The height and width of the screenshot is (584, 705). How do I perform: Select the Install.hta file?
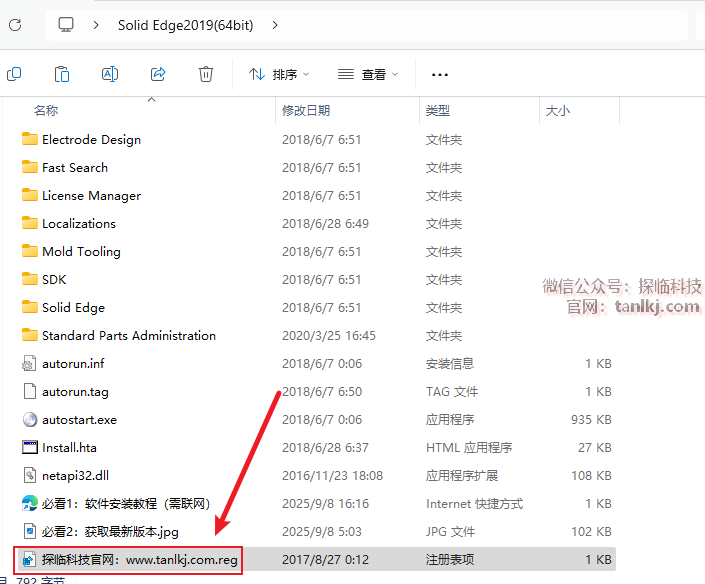coord(69,448)
